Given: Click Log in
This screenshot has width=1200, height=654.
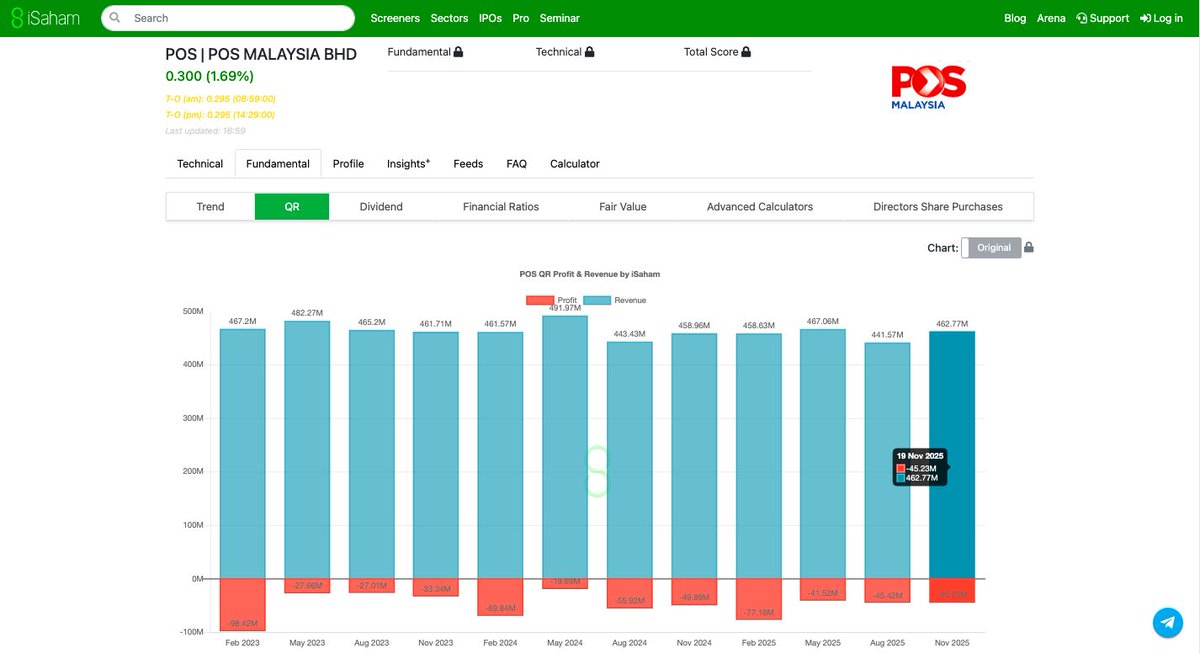Looking at the screenshot, I should 1161,18.
